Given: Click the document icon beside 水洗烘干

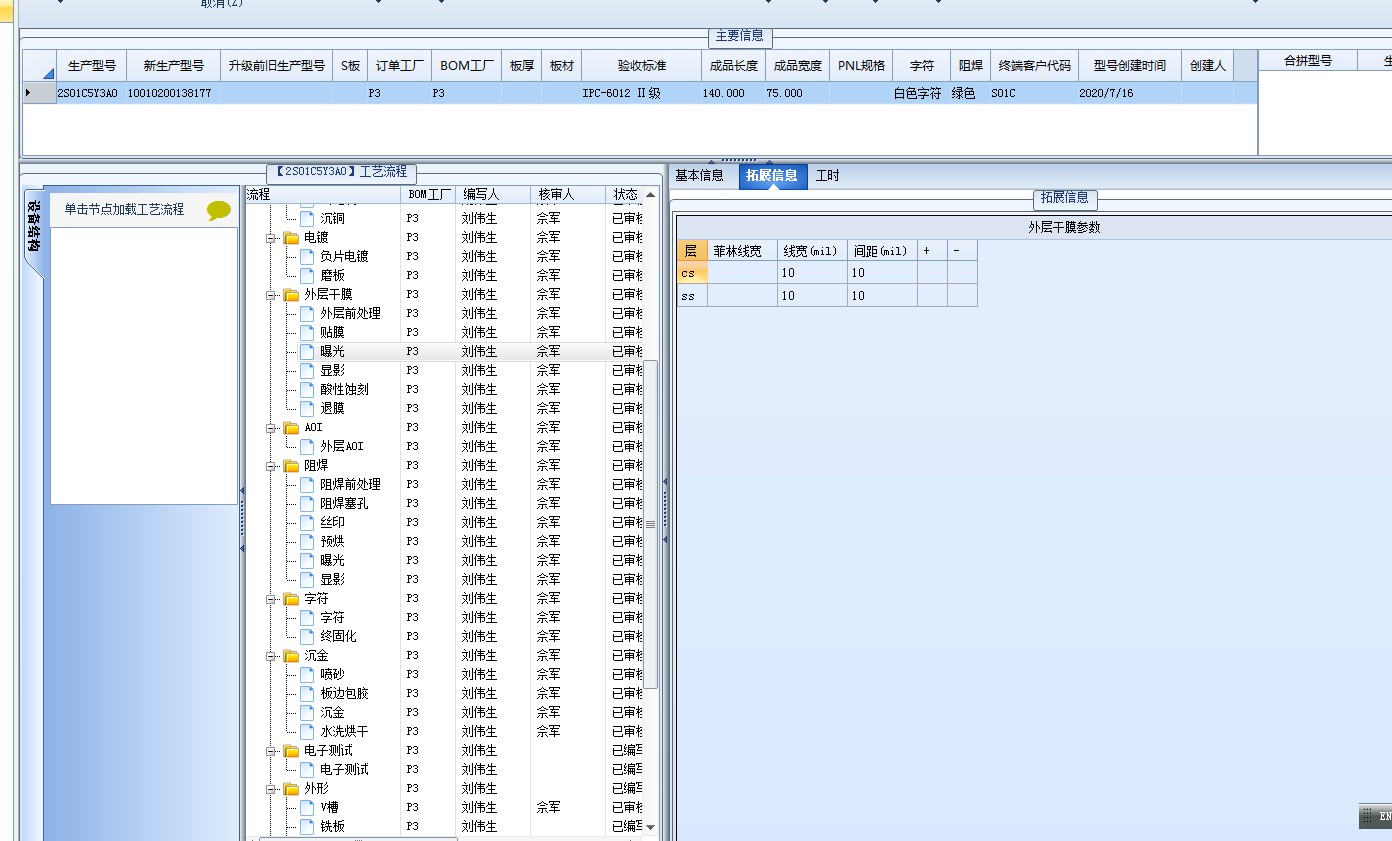Looking at the screenshot, I should (x=307, y=732).
